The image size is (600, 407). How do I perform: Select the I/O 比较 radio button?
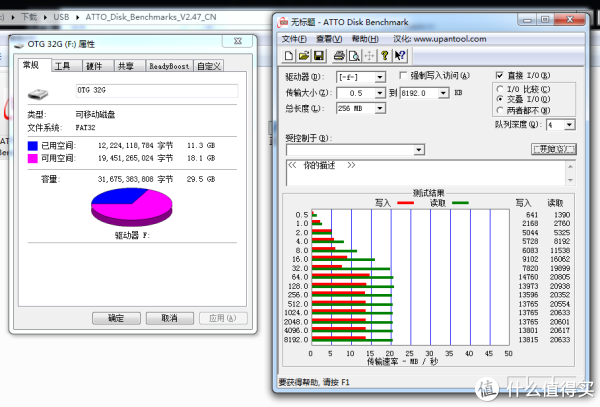tap(500, 89)
